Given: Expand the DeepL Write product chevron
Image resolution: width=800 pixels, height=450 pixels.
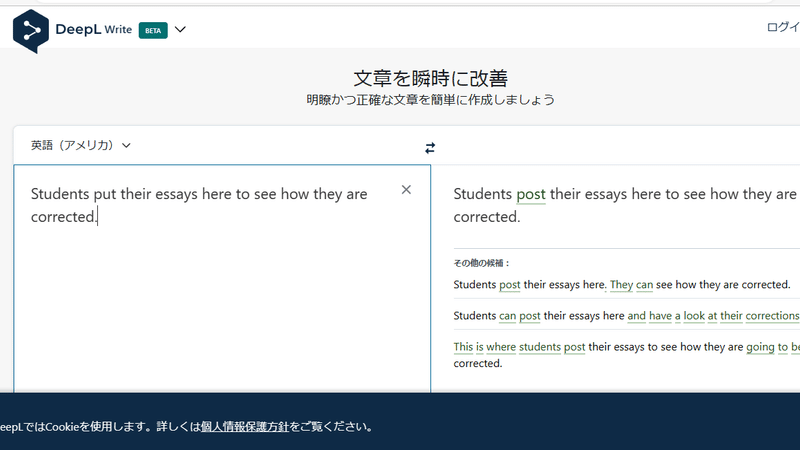Looking at the screenshot, I should point(180,30).
